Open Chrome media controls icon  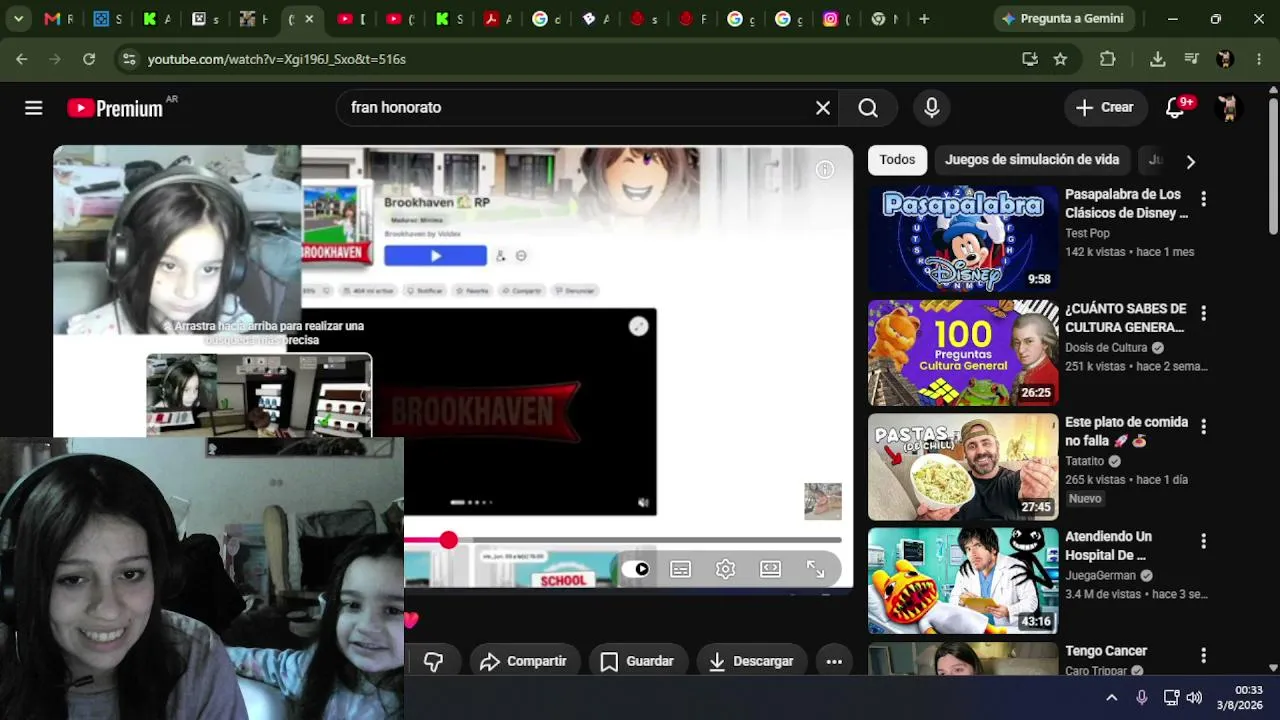point(1191,59)
